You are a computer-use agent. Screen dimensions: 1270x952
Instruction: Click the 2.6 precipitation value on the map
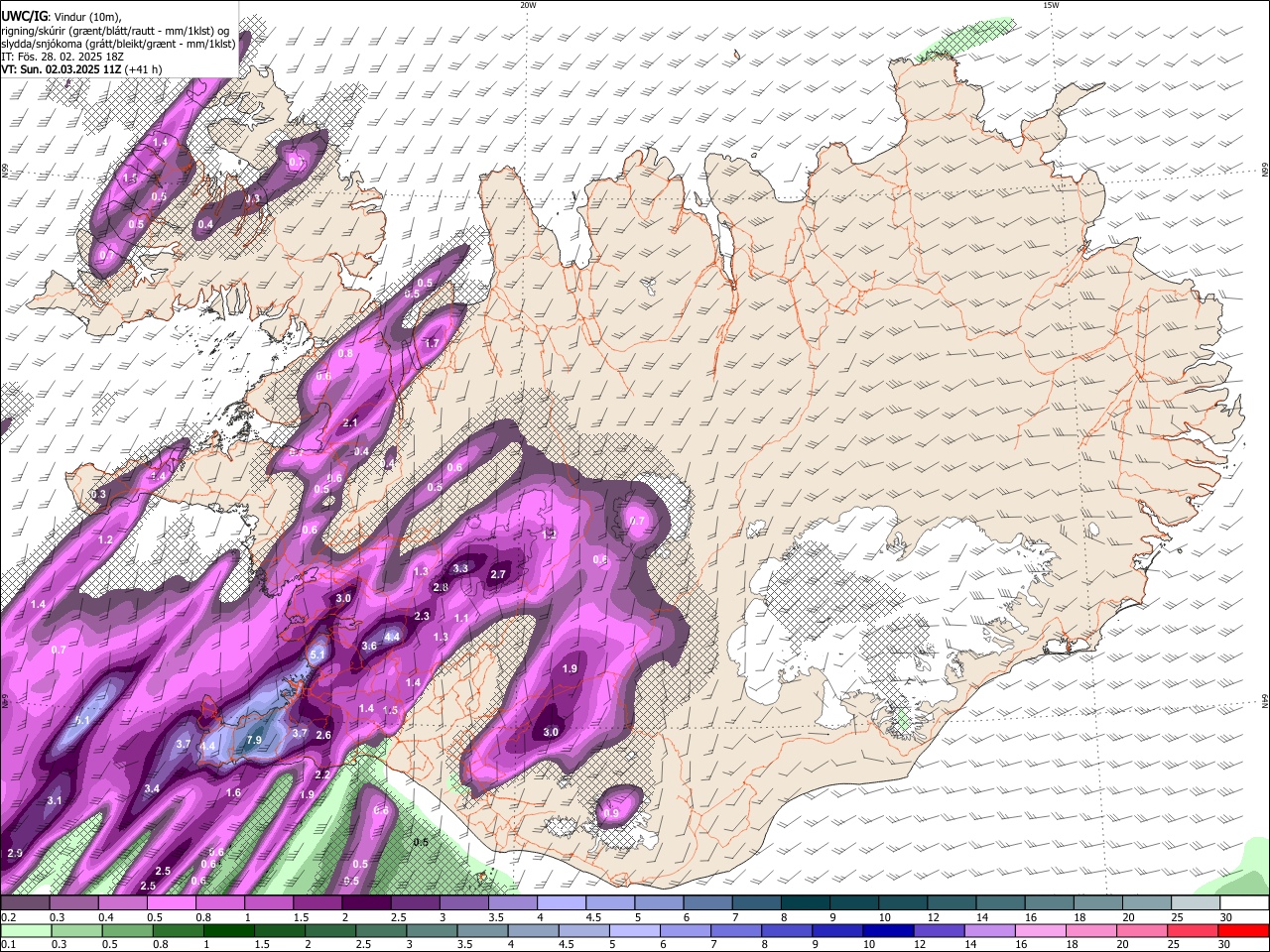pos(323,736)
